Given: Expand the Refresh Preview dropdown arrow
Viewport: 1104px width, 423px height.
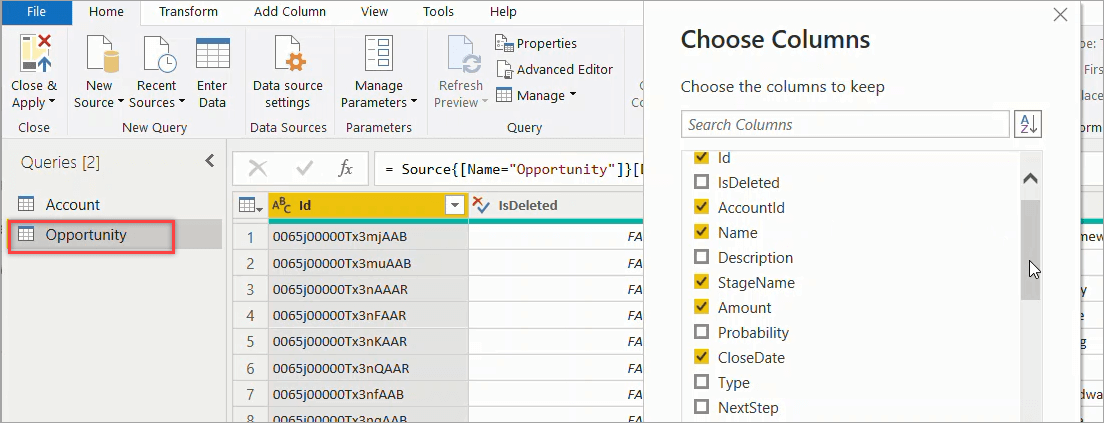Looking at the screenshot, I should pyautogui.click(x=484, y=103).
